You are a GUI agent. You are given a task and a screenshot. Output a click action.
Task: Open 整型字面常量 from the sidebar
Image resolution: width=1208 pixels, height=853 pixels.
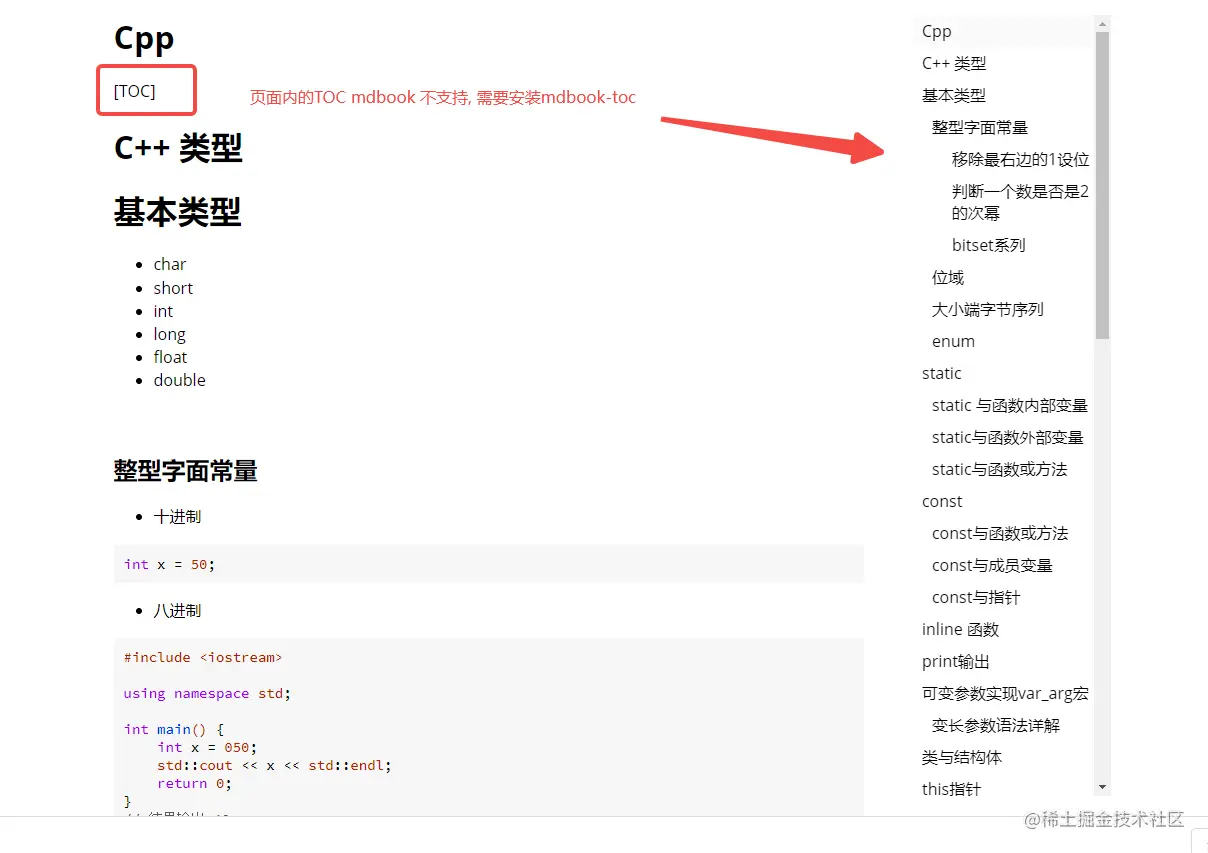point(975,127)
